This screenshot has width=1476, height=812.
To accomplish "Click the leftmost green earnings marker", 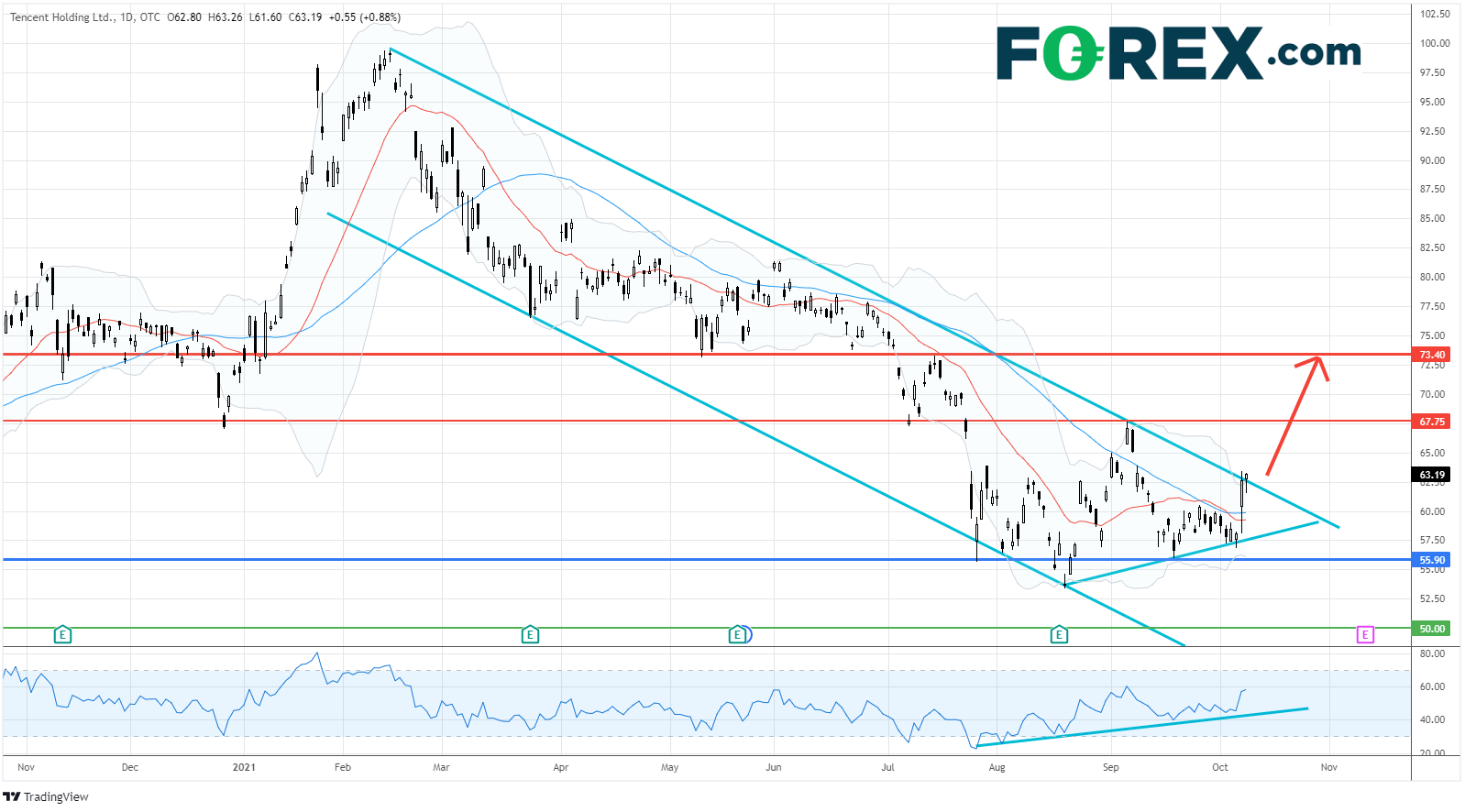I will tap(62, 634).
